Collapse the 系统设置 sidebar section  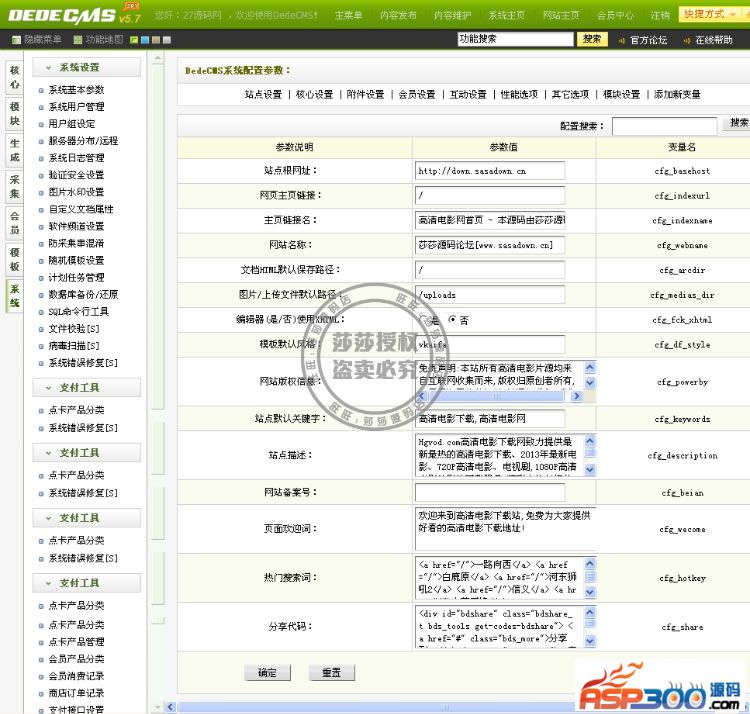[87, 67]
